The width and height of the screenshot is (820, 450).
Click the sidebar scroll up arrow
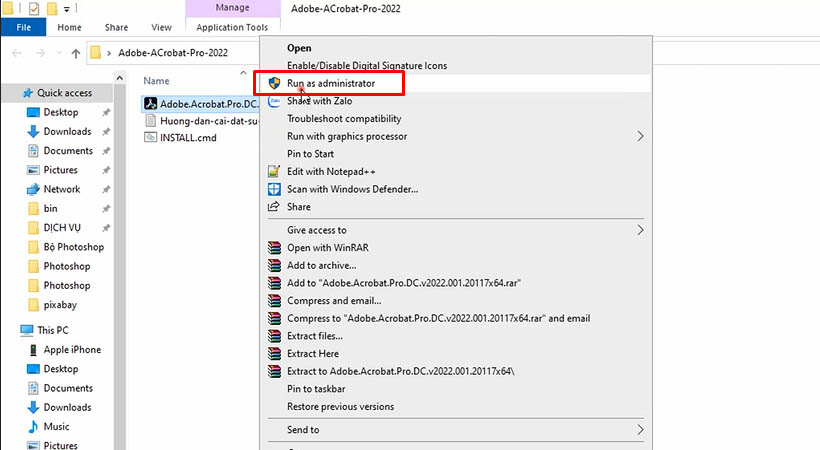pyautogui.click(x=120, y=78)
